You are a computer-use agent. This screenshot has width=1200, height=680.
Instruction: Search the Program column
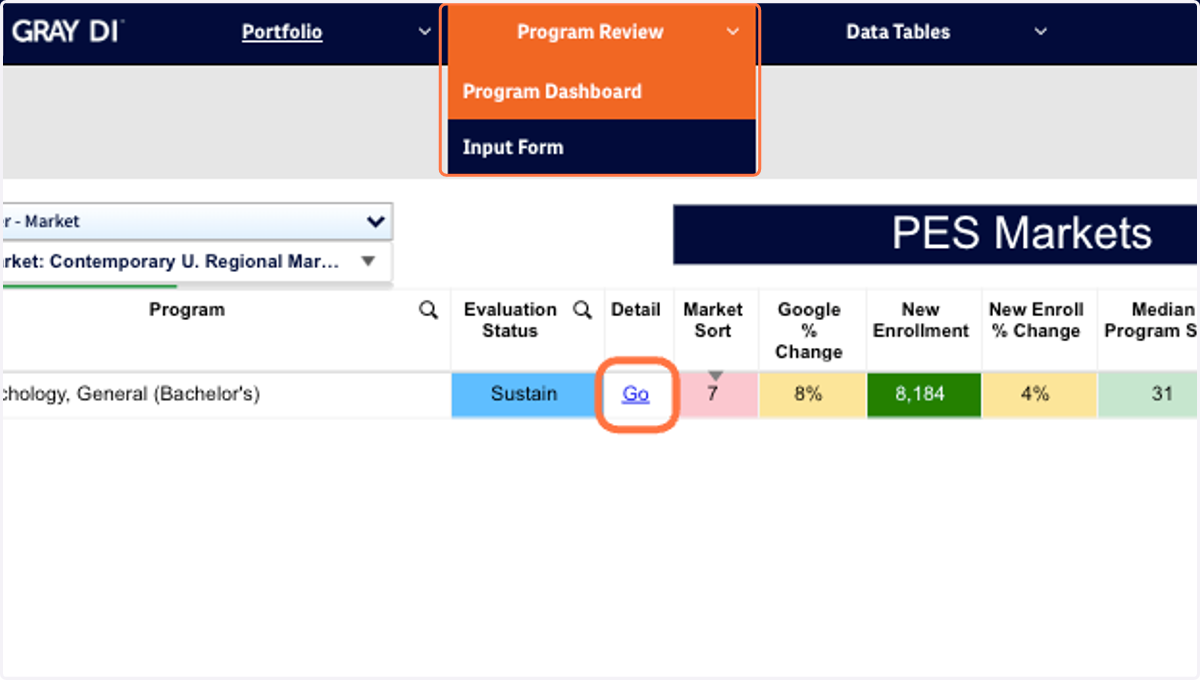[429, 311]
